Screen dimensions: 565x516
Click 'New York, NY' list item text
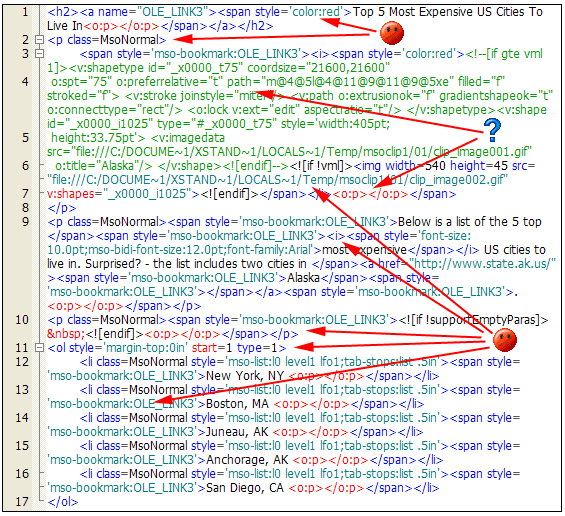[x=245, y=376]
